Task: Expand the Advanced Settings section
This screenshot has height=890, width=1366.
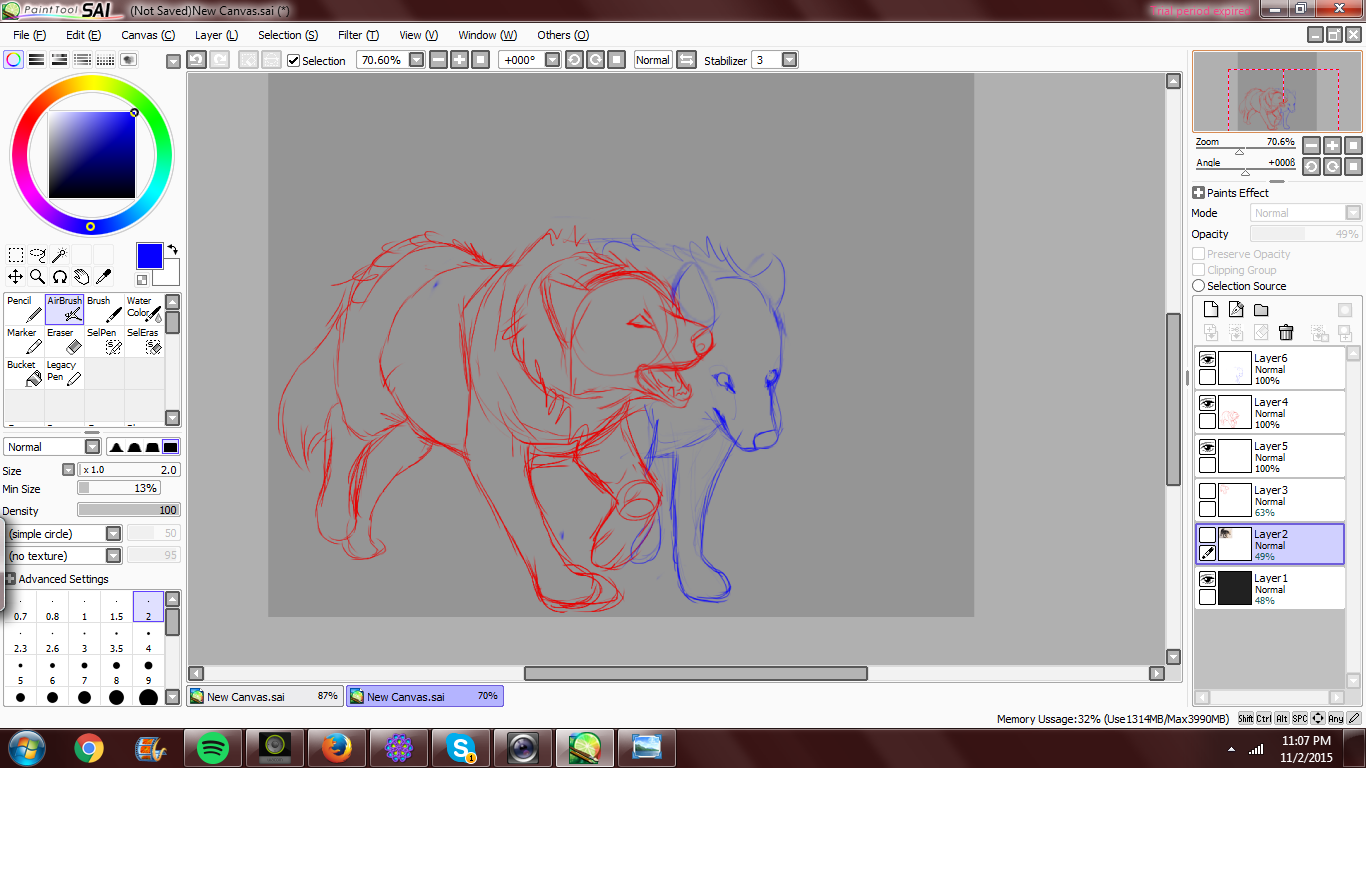Action: pyautogui.click(x=10, y=579)
